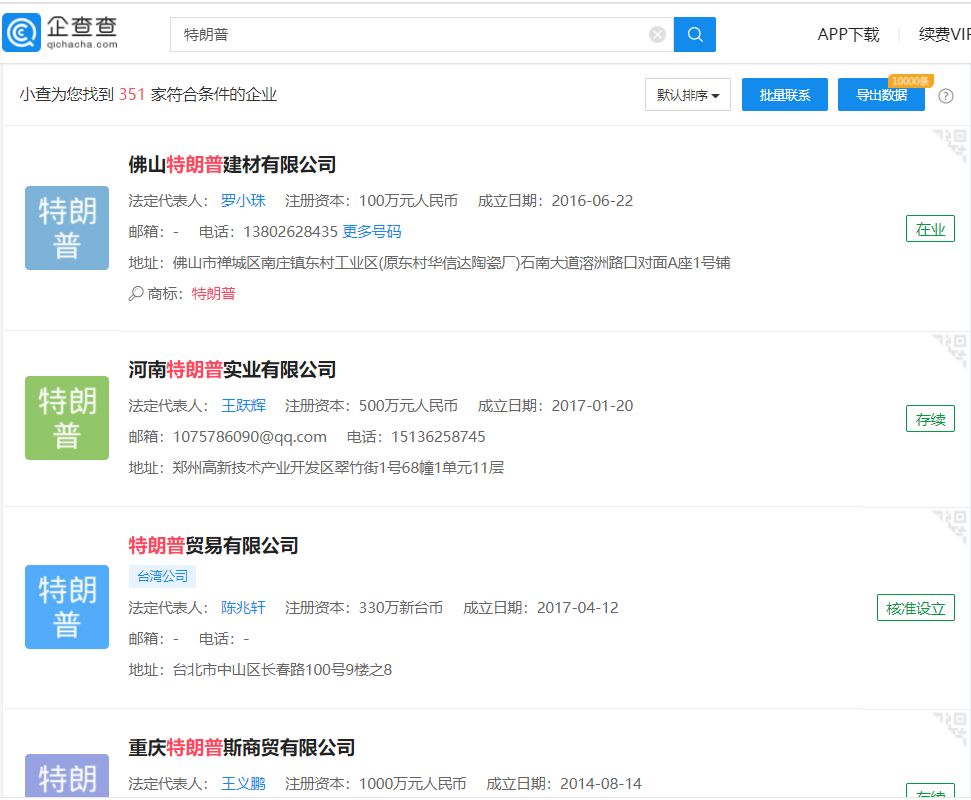The width and height of the screenshot is (971, 800).
Task: Select the 351 result count
Action: 132,94
